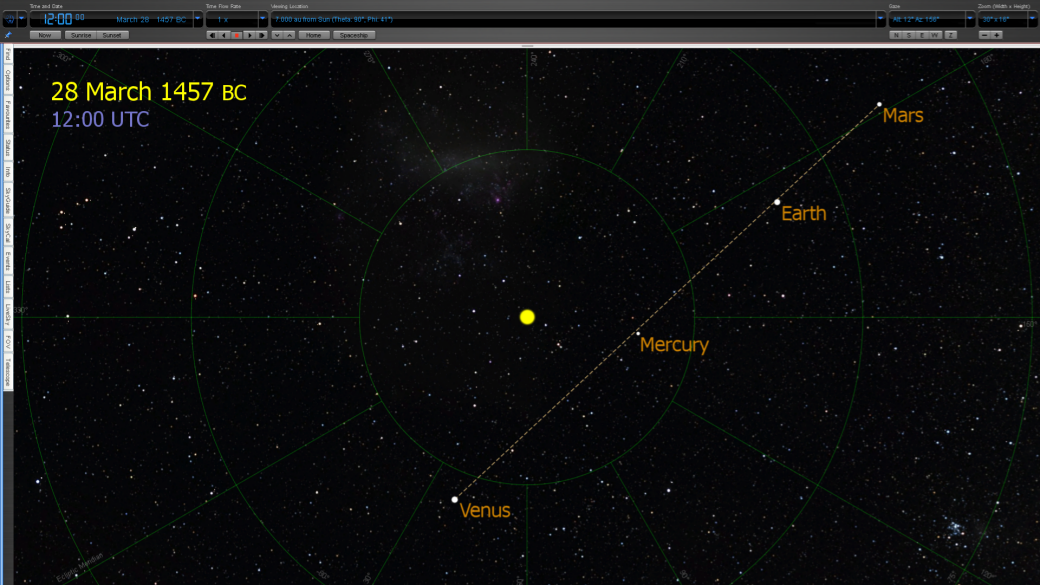
Task: Open the Find side tab
Action: pyautogui.click(x=8, y=54)
